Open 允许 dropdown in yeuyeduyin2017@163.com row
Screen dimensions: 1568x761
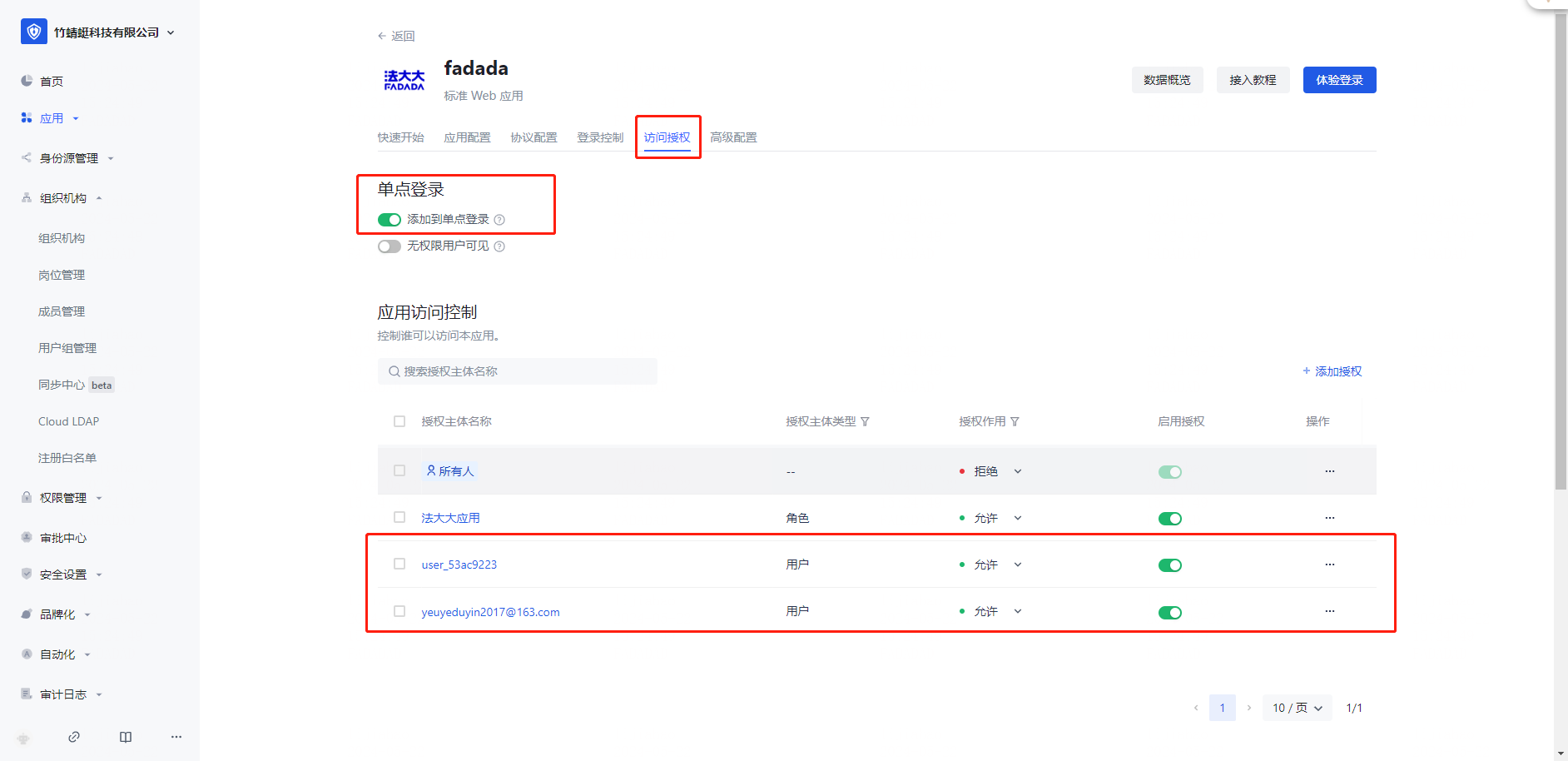[998, 611]
